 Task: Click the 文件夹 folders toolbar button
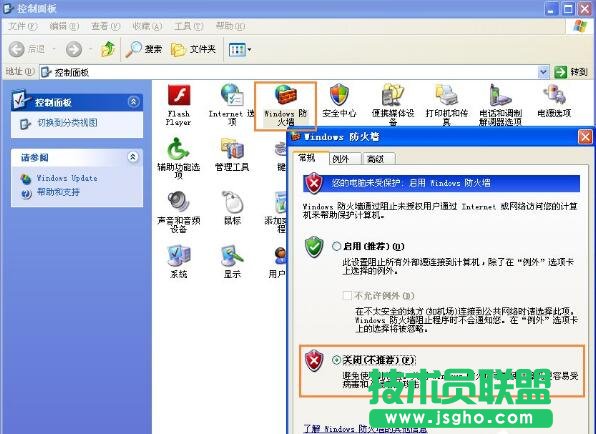point(193,49)
